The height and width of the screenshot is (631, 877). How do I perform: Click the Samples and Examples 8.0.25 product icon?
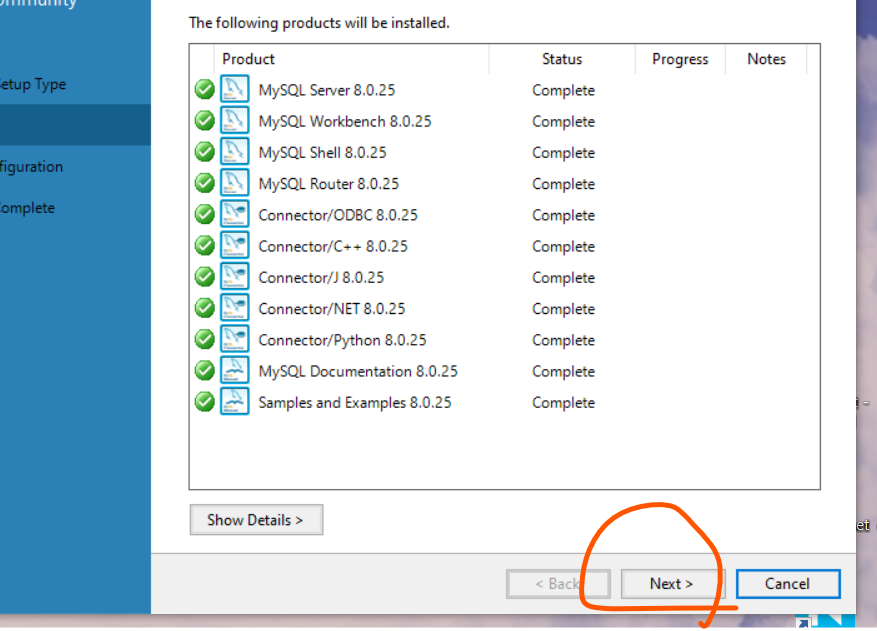[234, 402]
